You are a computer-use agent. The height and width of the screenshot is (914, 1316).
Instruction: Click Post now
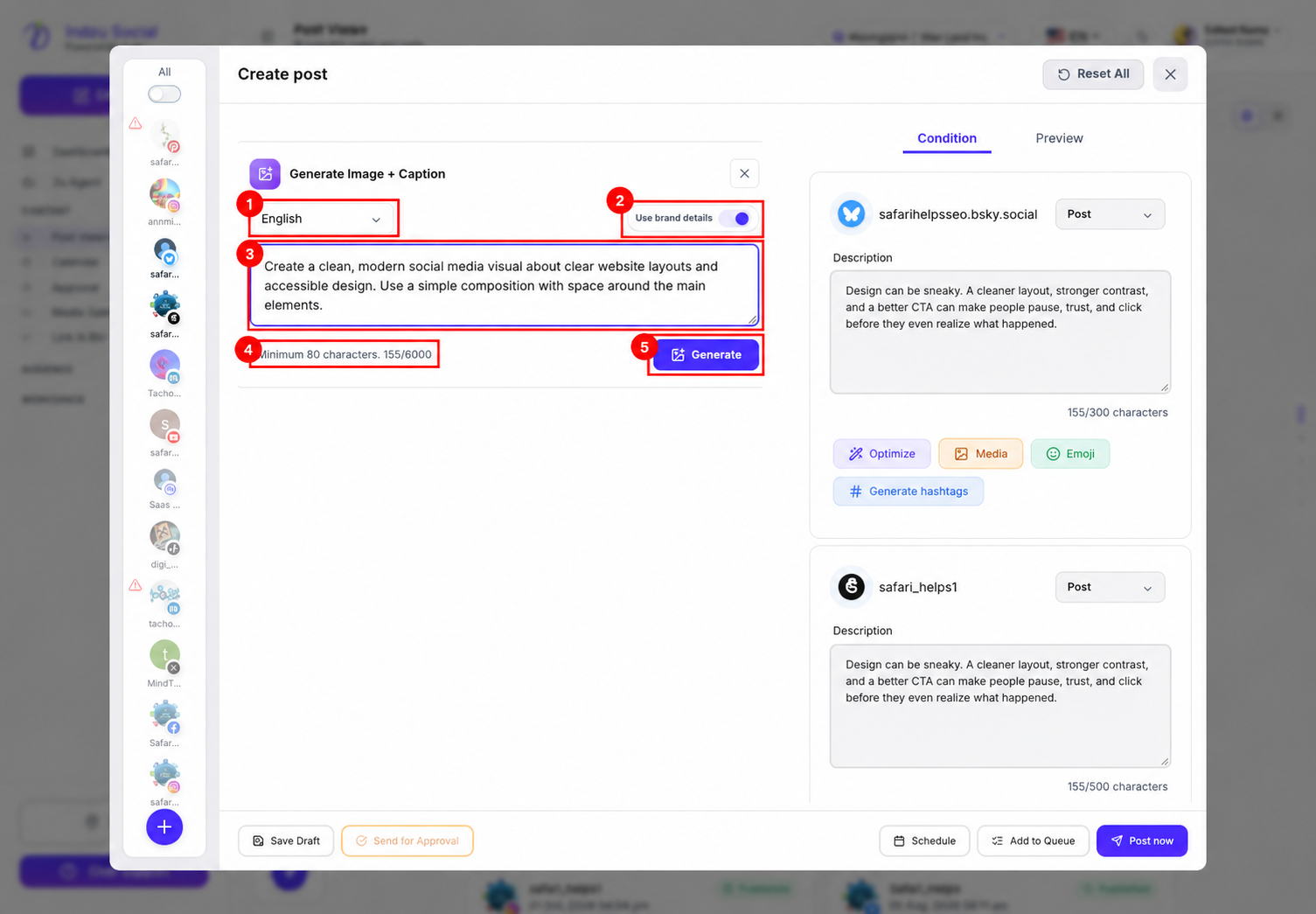coord(1142,841)
